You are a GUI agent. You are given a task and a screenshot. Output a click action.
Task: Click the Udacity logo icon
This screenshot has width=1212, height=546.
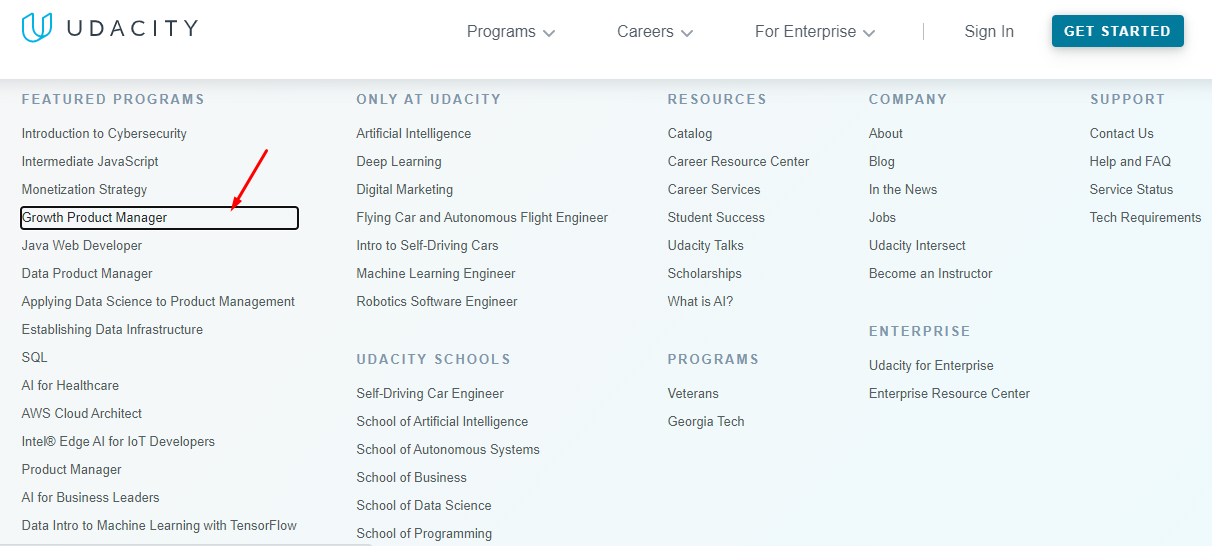36,28
